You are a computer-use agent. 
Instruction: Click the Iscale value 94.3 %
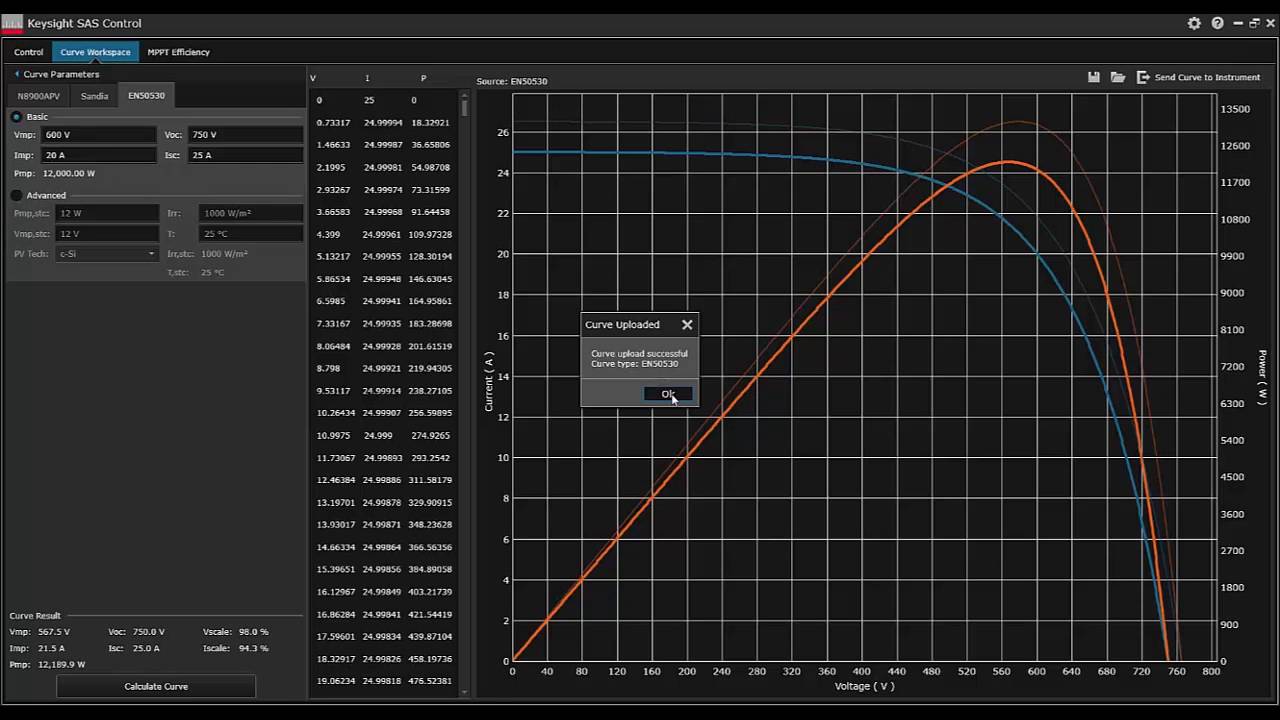[x=253, y=648]
